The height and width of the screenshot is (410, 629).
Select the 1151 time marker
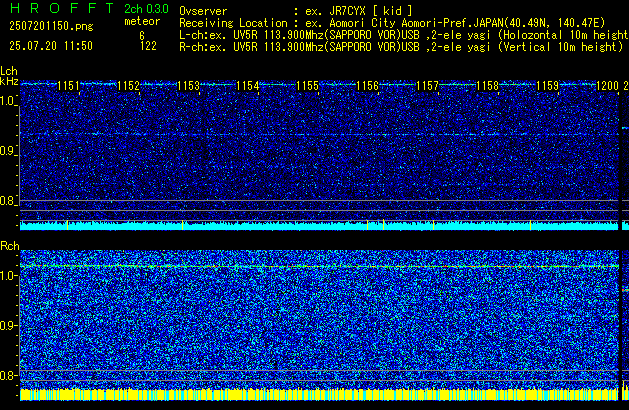pos(69,85)
